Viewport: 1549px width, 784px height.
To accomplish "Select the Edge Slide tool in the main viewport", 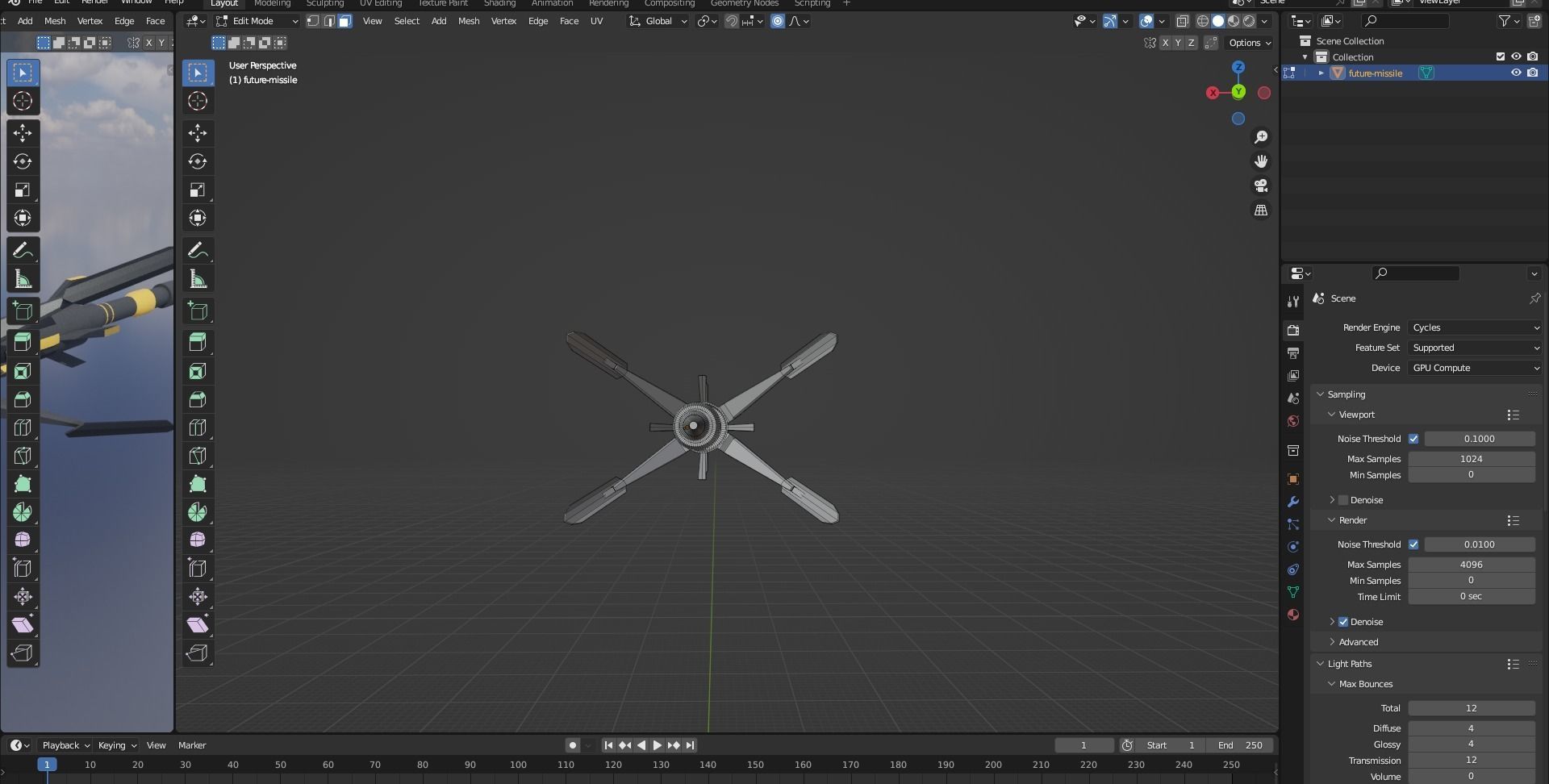I will click(x=198, y=568).
